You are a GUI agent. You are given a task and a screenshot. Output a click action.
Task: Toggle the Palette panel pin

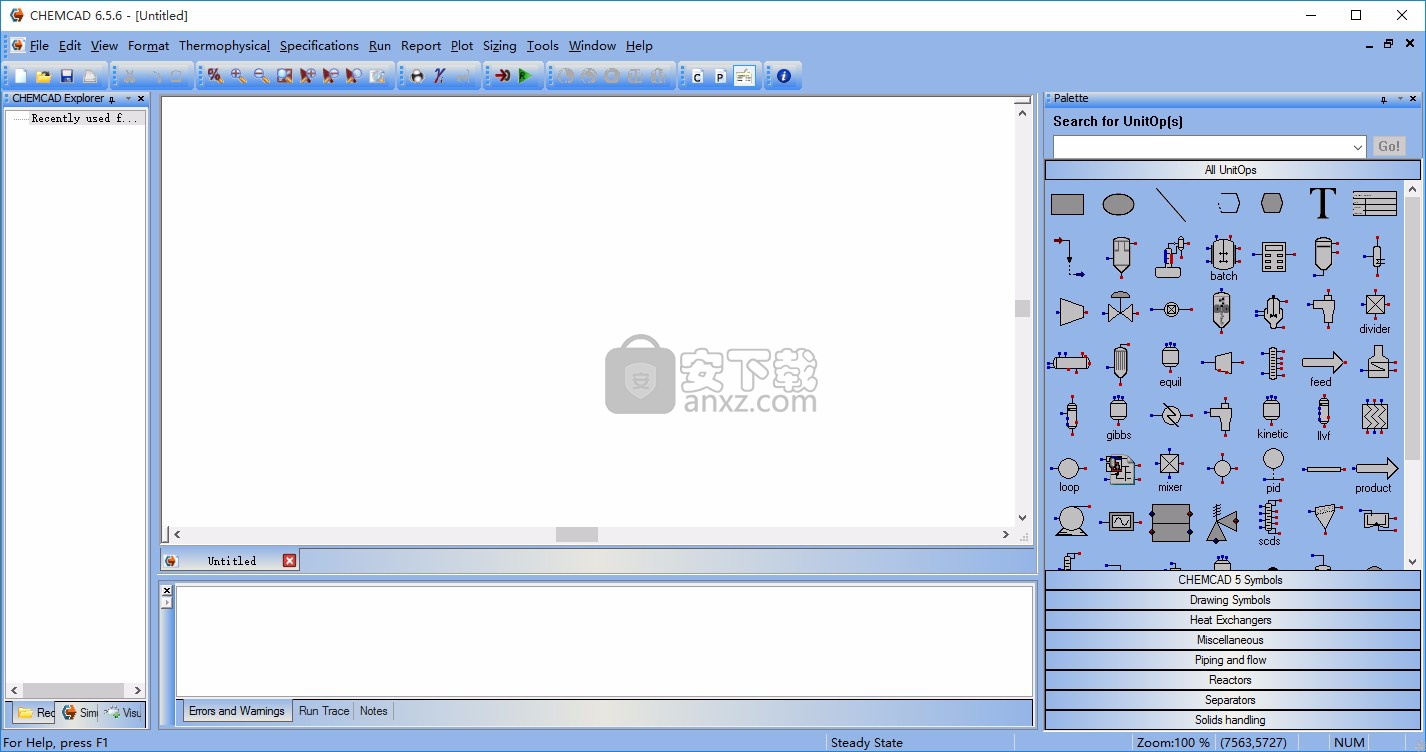(1384, 99)
